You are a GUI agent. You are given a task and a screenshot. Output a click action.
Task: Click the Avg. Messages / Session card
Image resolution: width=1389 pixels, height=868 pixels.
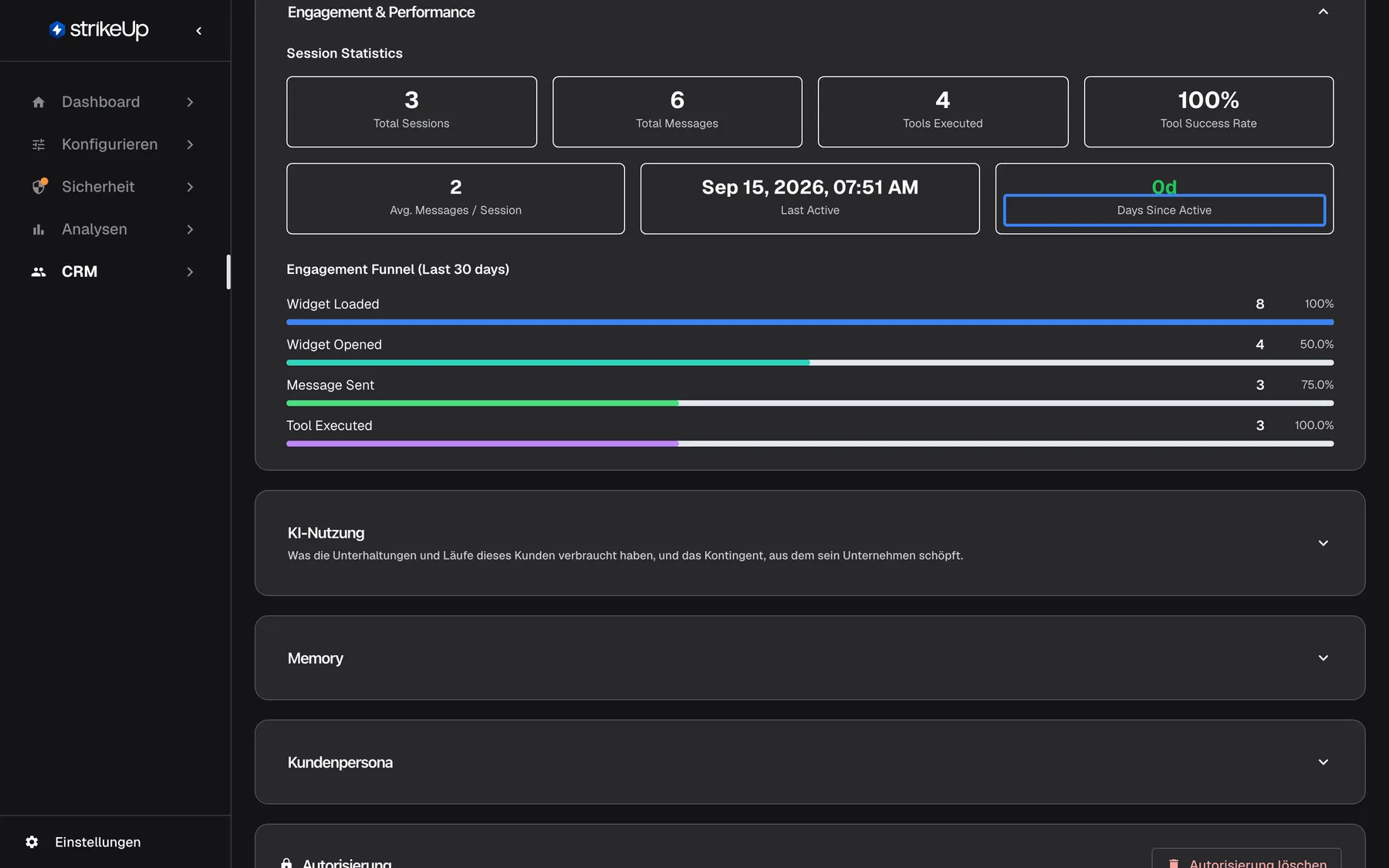click(455, 198)
